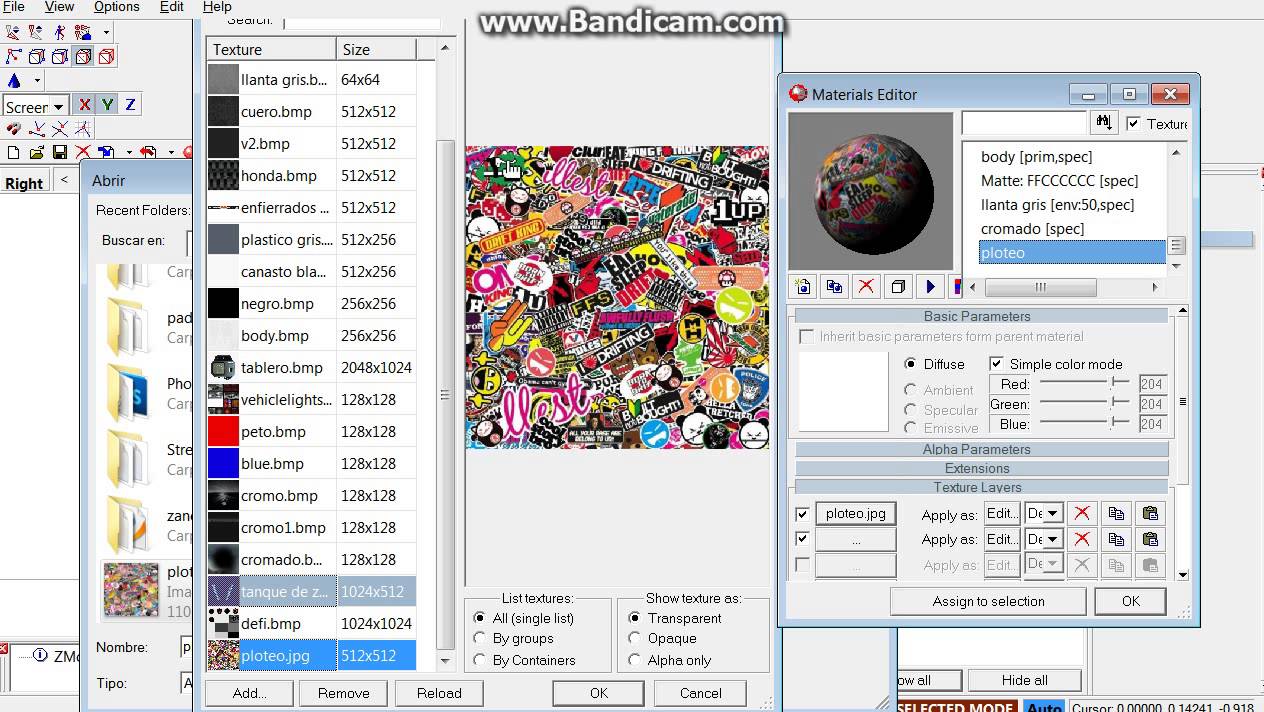The width and height of the screenshot is (1264, 712).
Task: Click binoculars search icon in Materials Editor
Action: pos(1104,122)
